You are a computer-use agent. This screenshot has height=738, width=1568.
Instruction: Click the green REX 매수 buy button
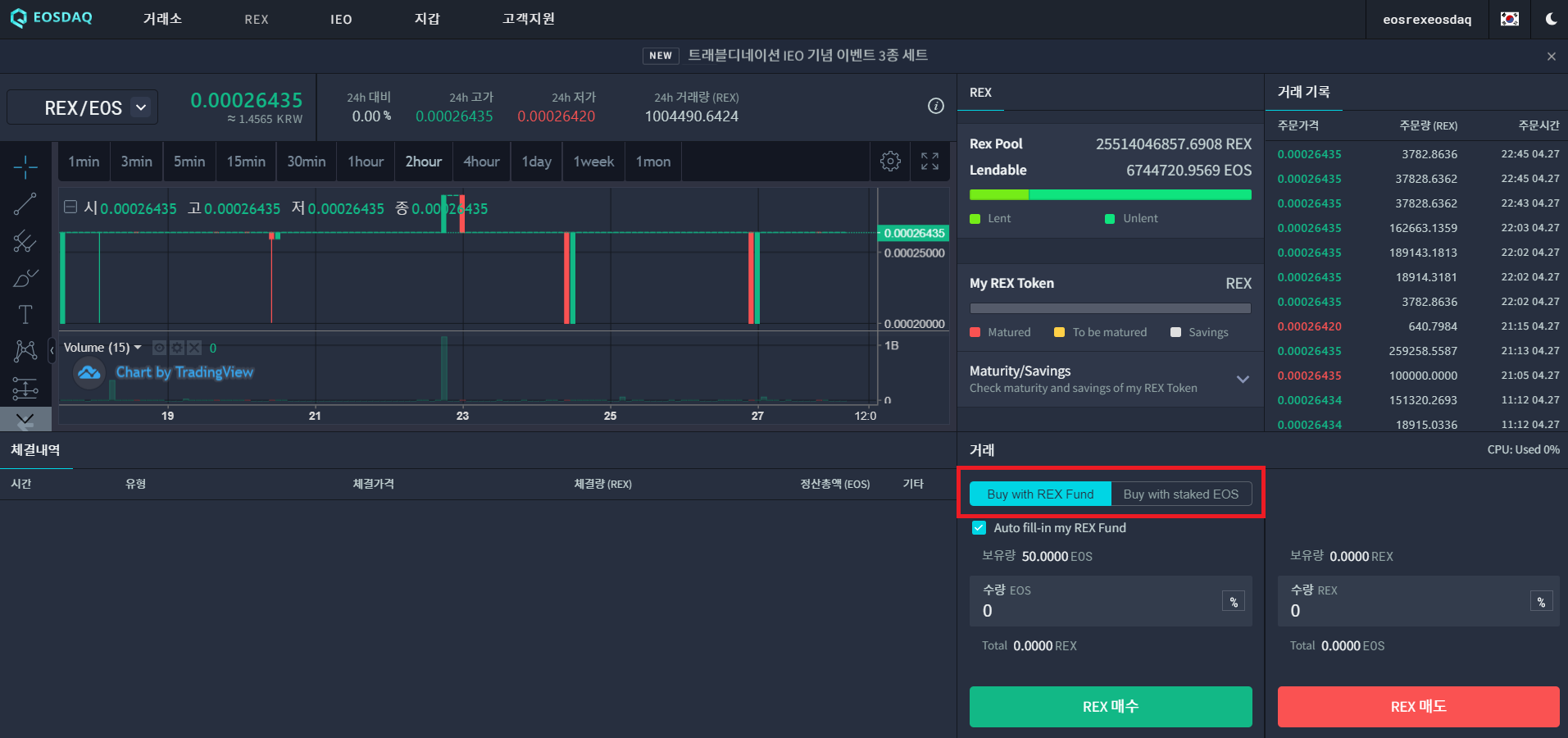[x=1111, y=706]
